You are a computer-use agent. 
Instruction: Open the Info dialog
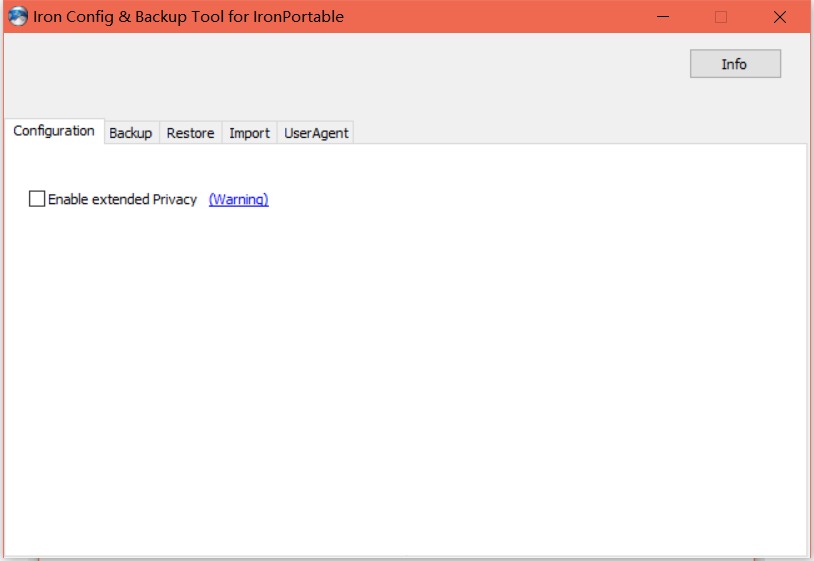(x=735, y=64)
